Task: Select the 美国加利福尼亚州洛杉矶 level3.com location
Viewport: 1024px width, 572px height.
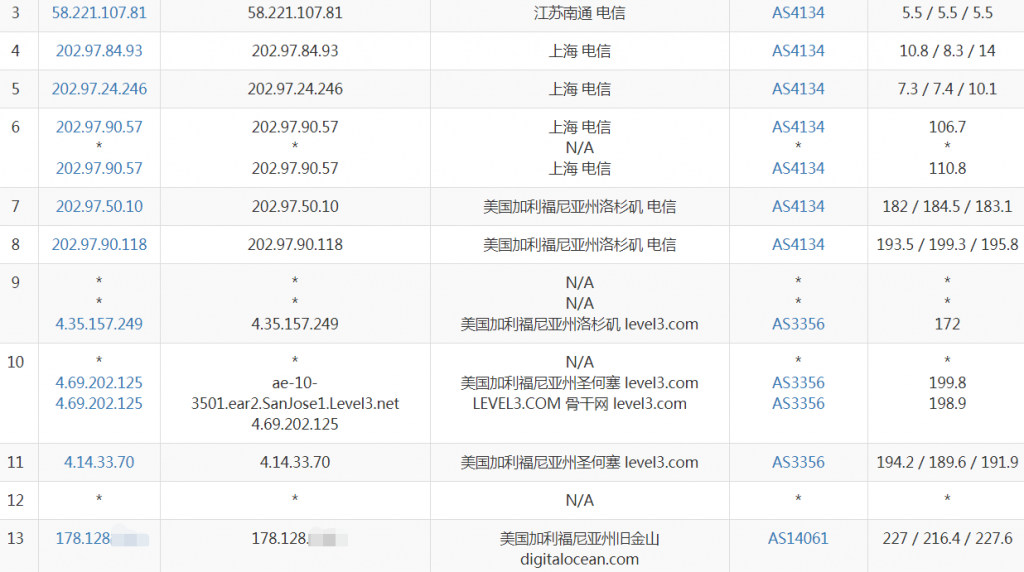Action: coord(579,324)
